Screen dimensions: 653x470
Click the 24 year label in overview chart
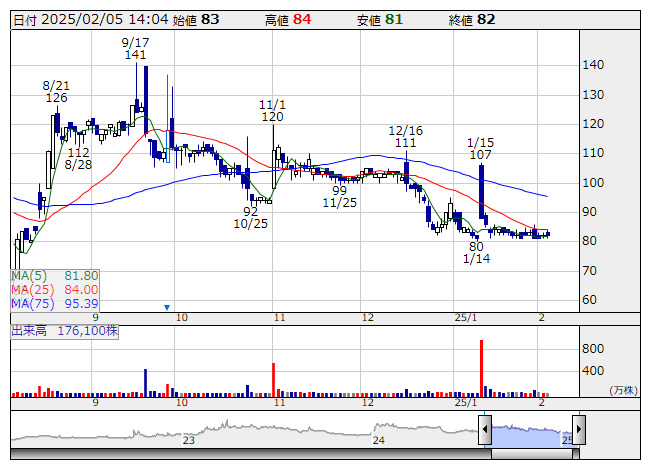[379, 440]
